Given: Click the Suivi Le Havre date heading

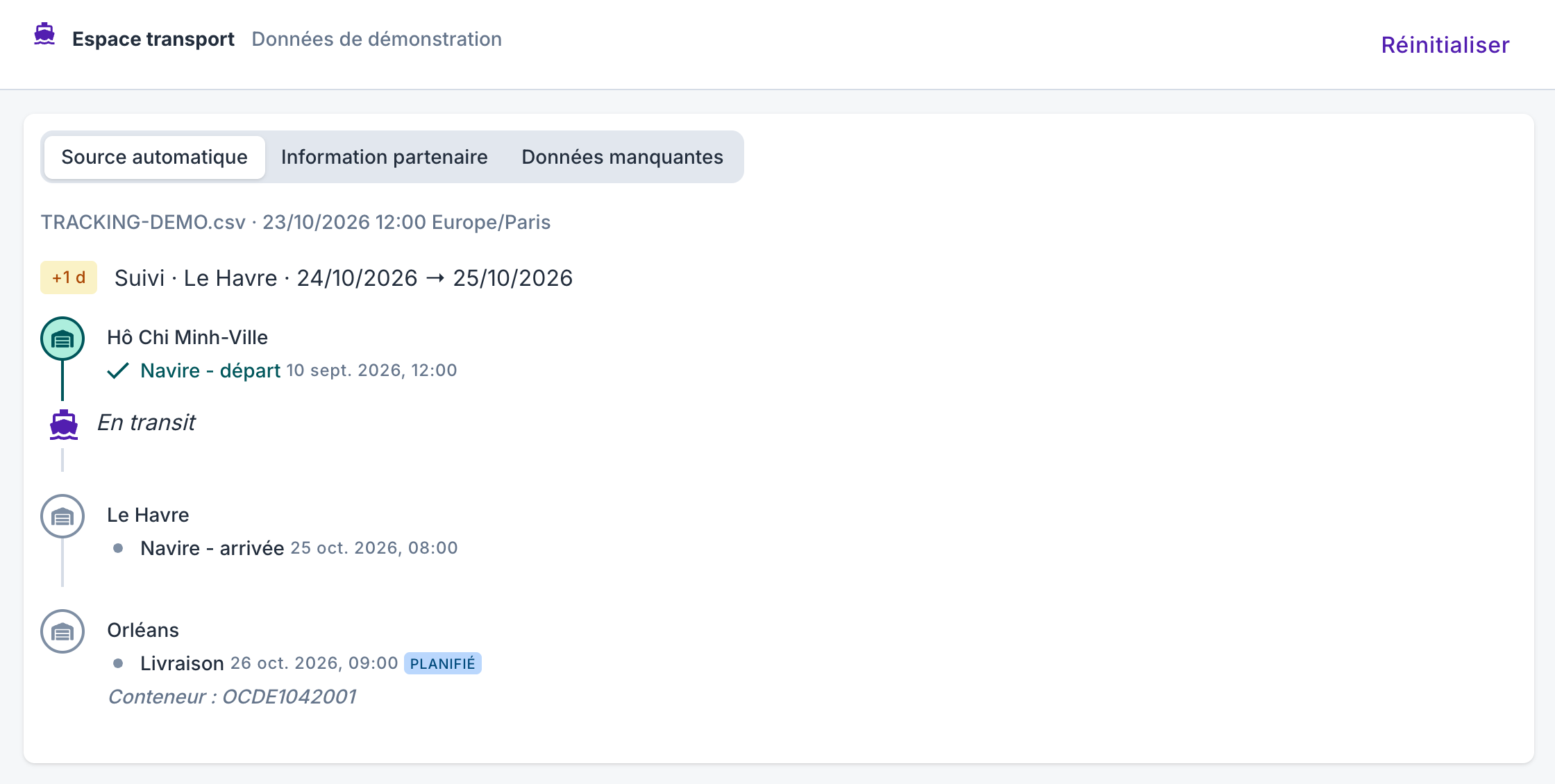Looking at the screenshot, I should pos(344,278).
